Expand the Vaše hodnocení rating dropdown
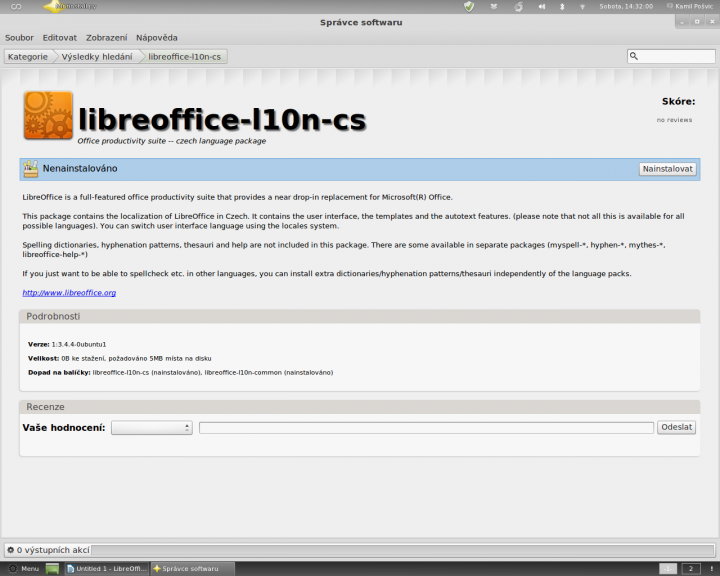Screen dimensions: 720x576 (152, 428)
